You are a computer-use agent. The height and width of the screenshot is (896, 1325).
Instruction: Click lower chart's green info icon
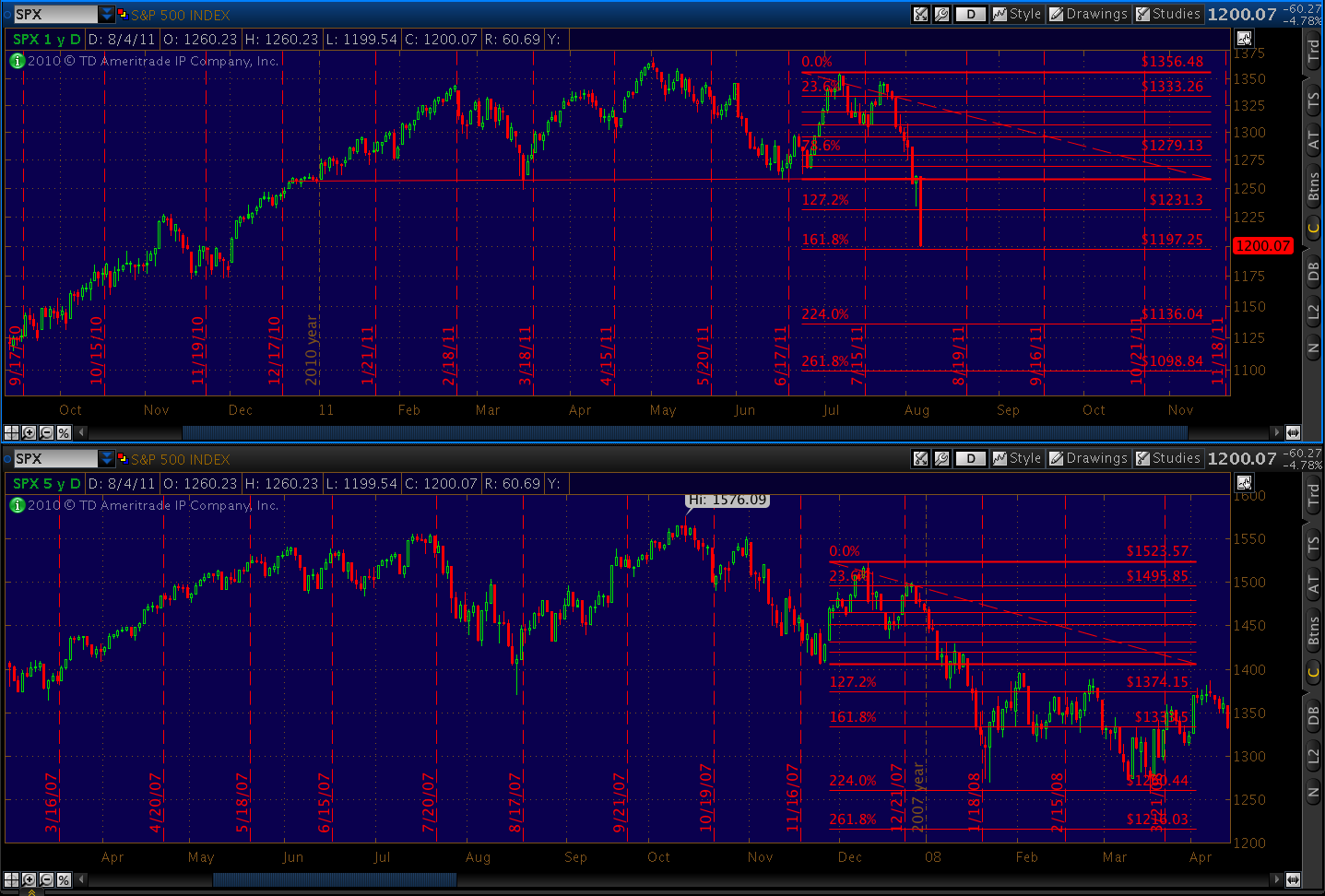click(x=17, y=505)
